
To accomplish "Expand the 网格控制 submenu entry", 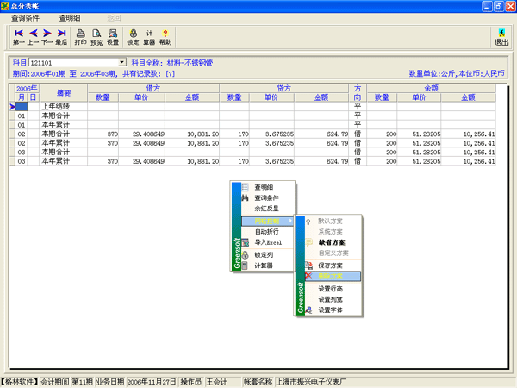I will 267,221.
